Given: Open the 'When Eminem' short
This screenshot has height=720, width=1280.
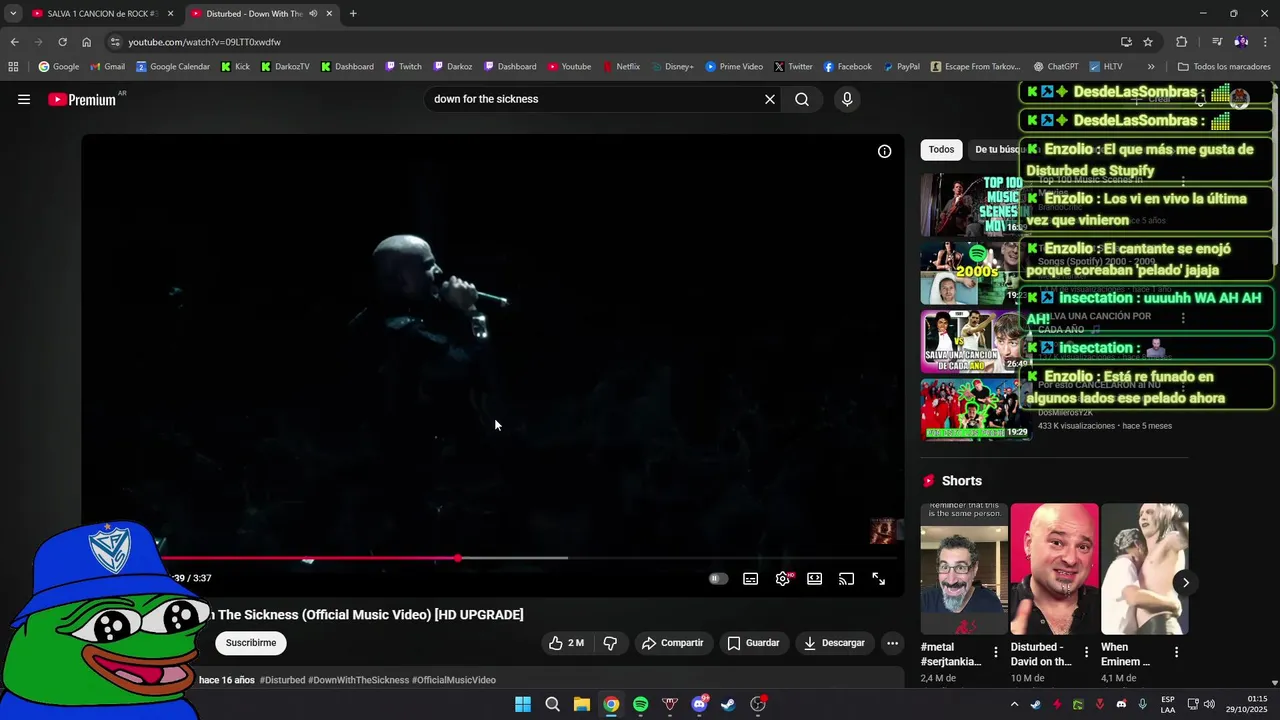Looking at the screenshot, I should coord(1145,569).
